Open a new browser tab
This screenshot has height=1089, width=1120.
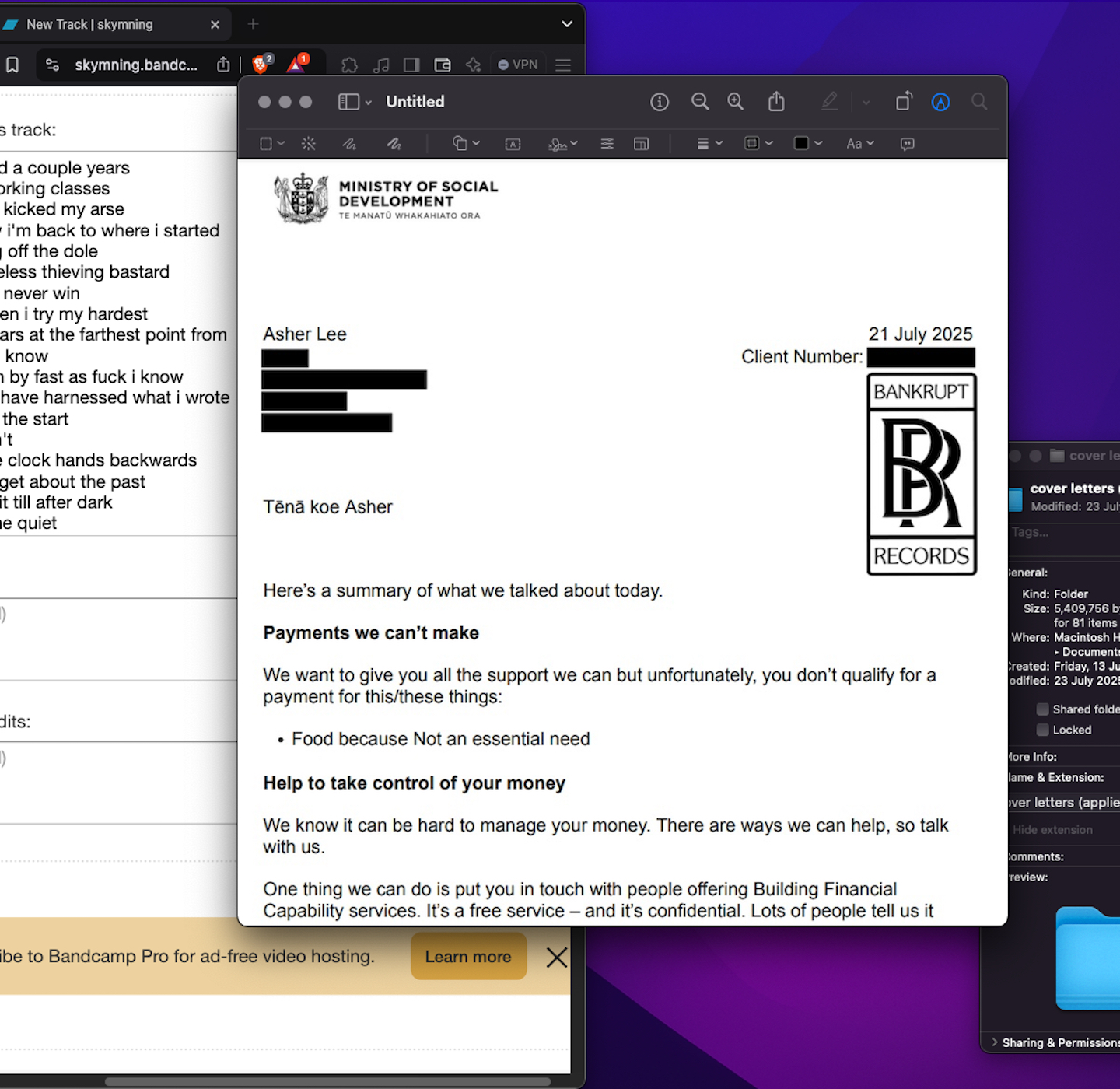253,24
